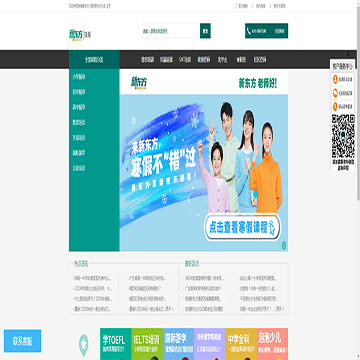Open the 学TOEFL course tile
The width and height of the screenshot is (360, 360).
pyautogui.click(x=116, y=344)
